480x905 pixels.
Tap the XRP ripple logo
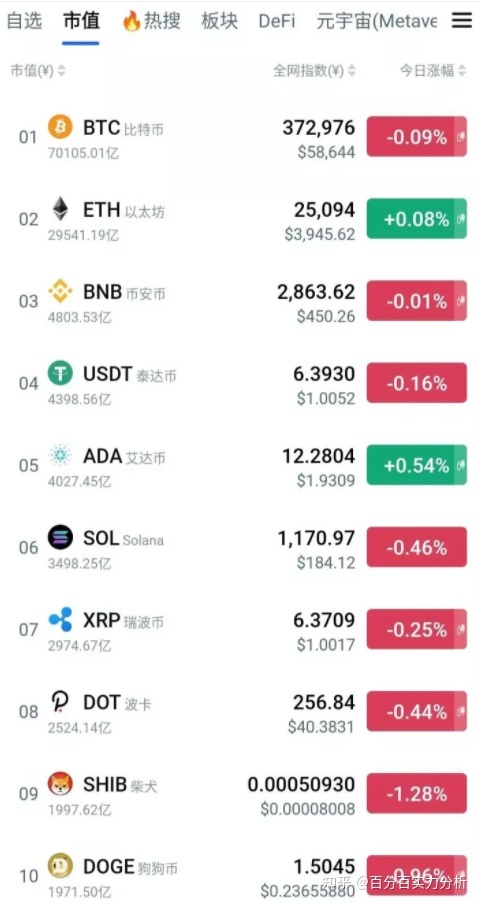click(60, 619)
